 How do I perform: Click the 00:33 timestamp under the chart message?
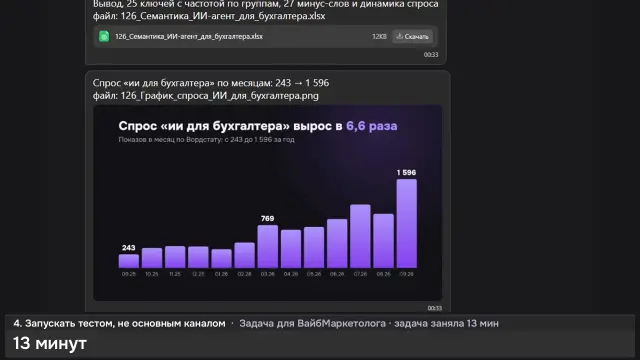point(435,308)
